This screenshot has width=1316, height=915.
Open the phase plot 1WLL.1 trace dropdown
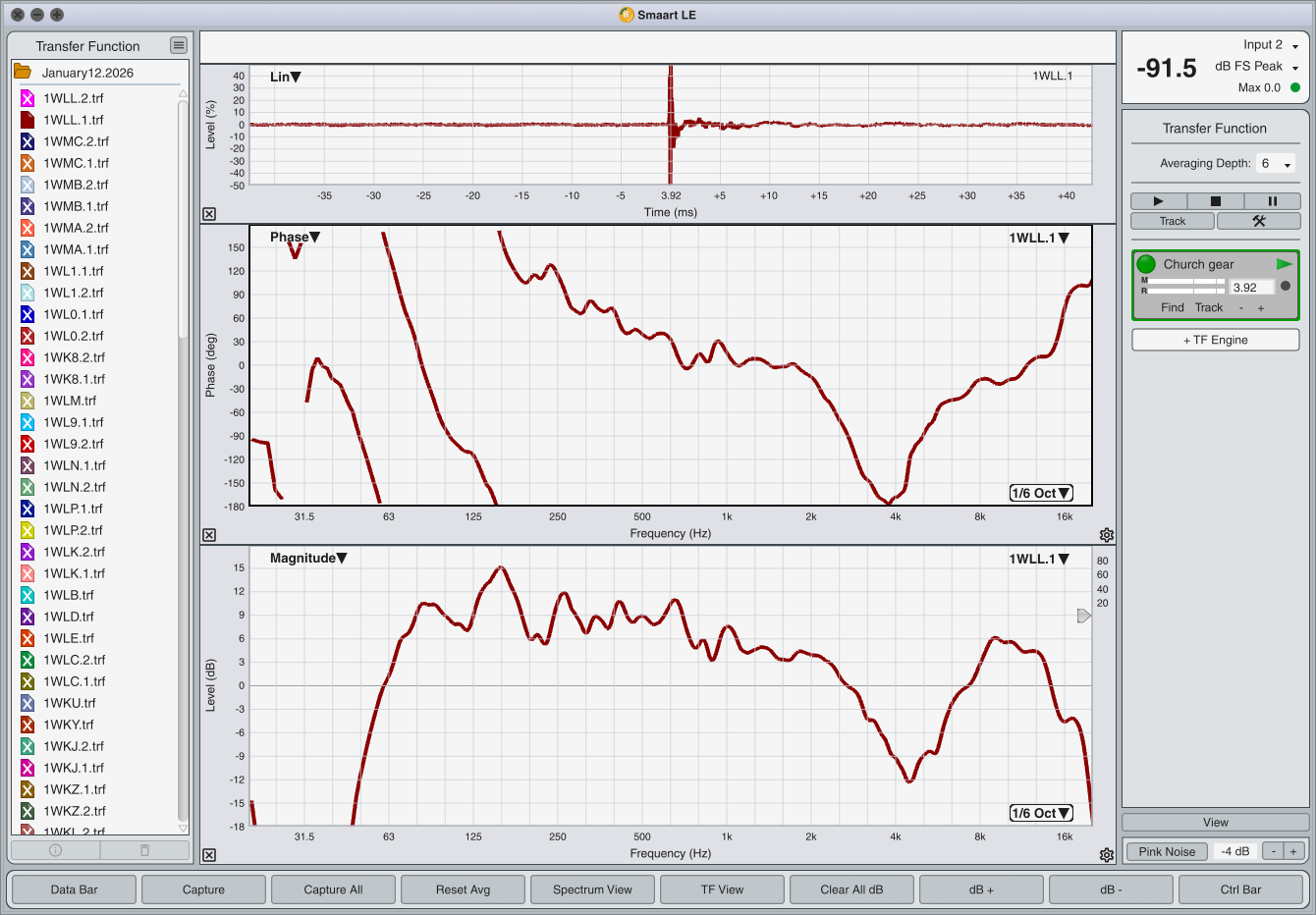pos(1039,238)
